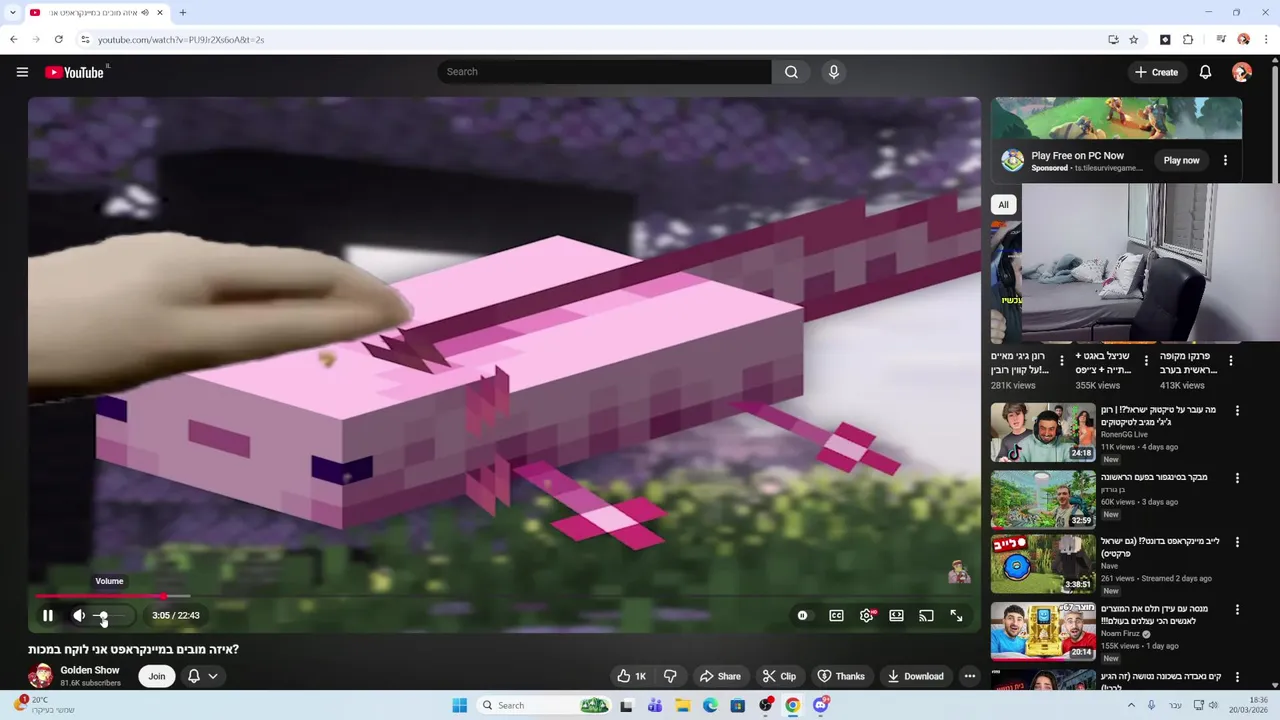Screen dimensions: 1280x720
Task: Open Chrome three-dot menu
Action: [x=1266, y=39]
